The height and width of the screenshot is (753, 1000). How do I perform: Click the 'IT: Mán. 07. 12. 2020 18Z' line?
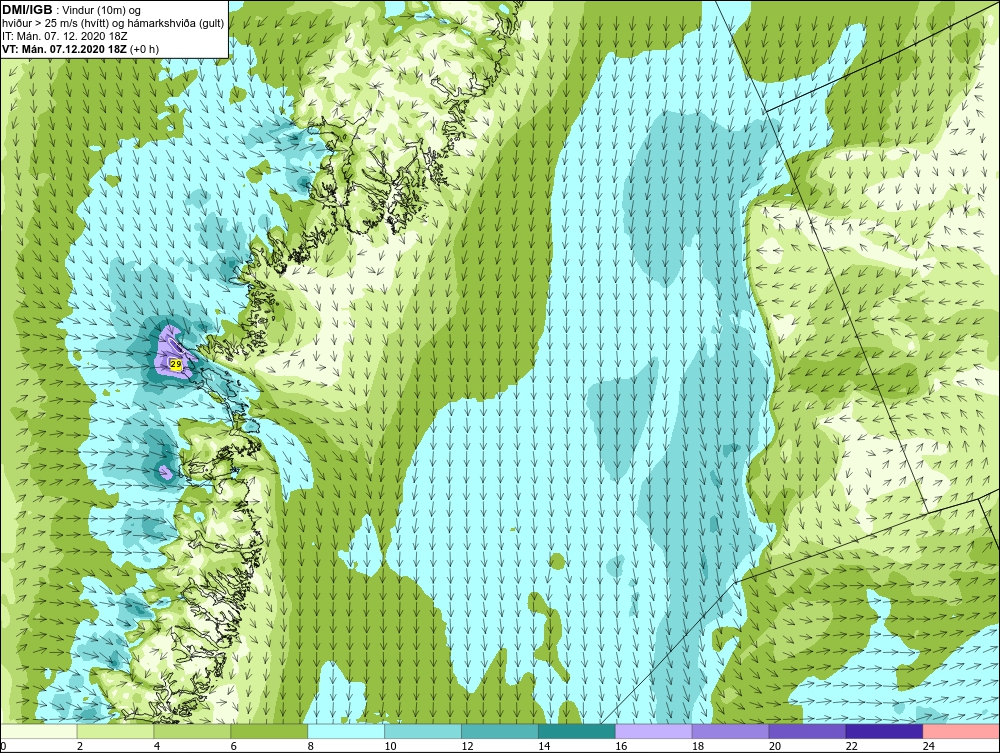(x=64, y=36)
